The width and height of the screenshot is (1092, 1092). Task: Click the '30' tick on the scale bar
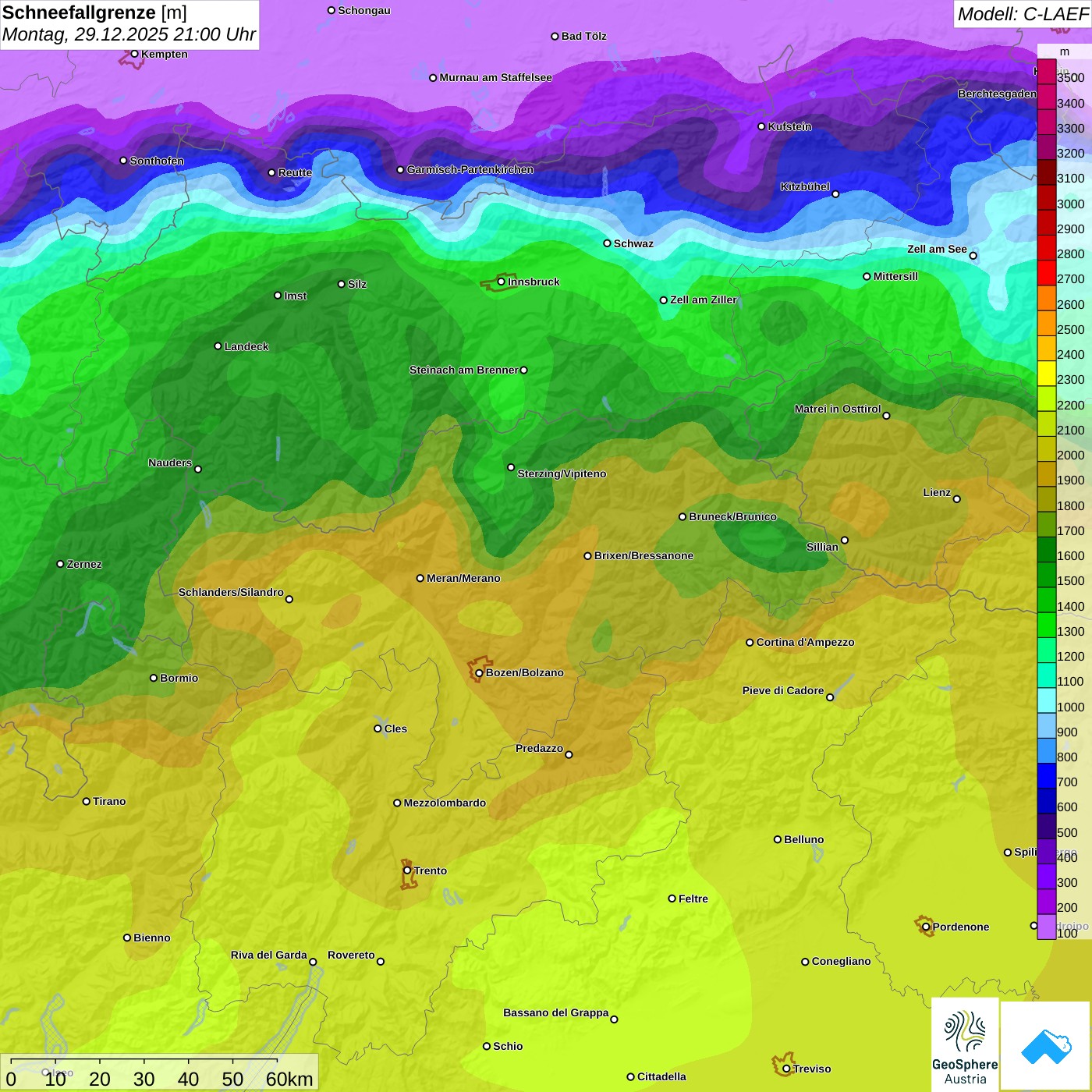pyautogui.click(x=144, y=1079)
